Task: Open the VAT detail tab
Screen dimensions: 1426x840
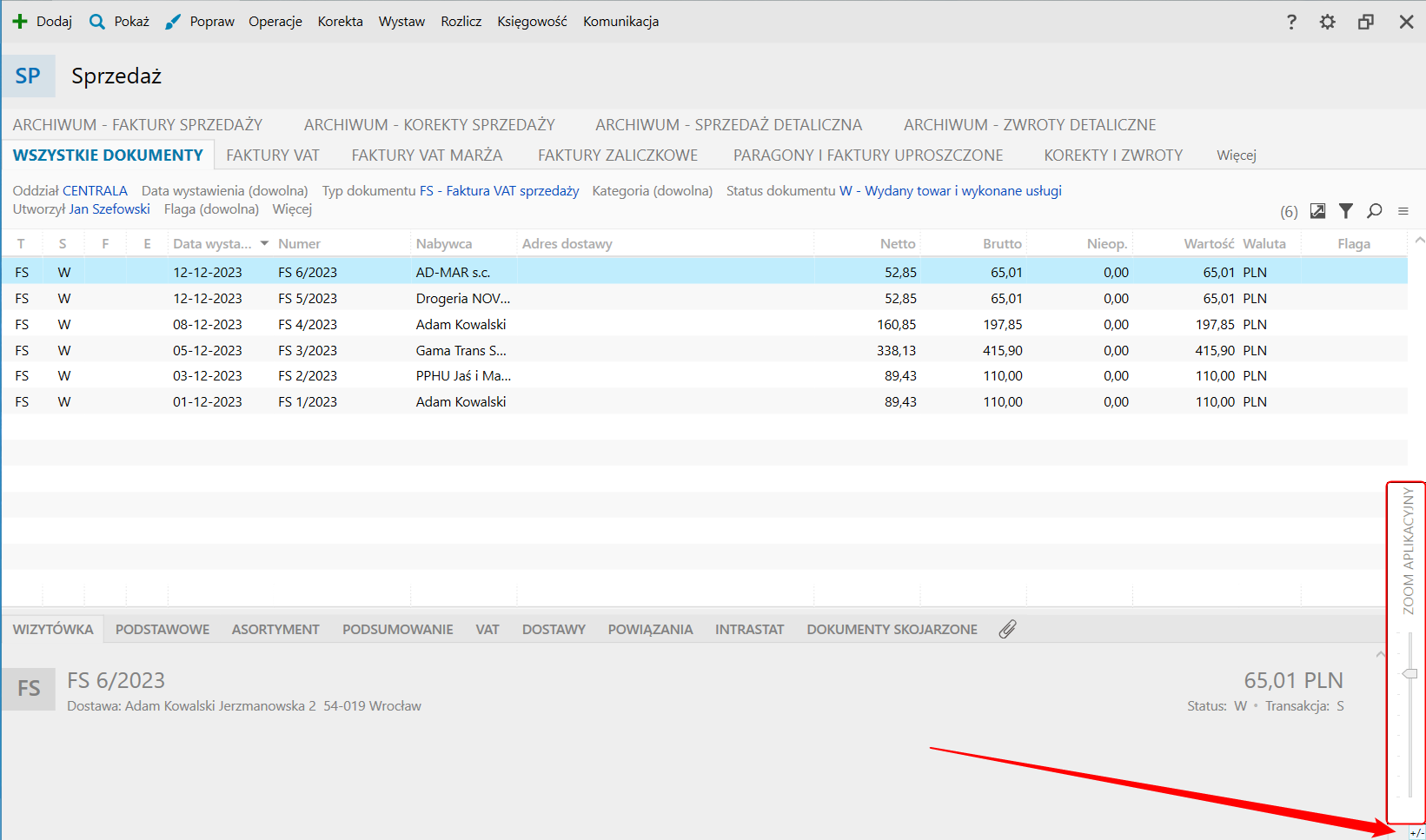Action: pyautogui.click(x=487, y=630)
